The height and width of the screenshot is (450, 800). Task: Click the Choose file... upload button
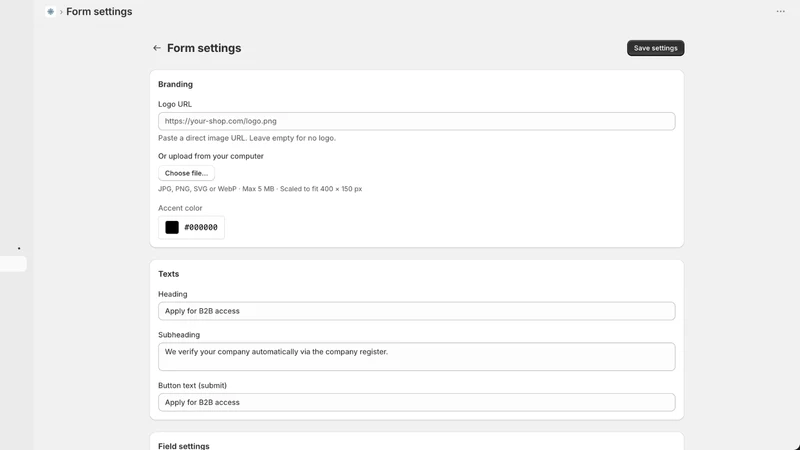tap(186, 173)
